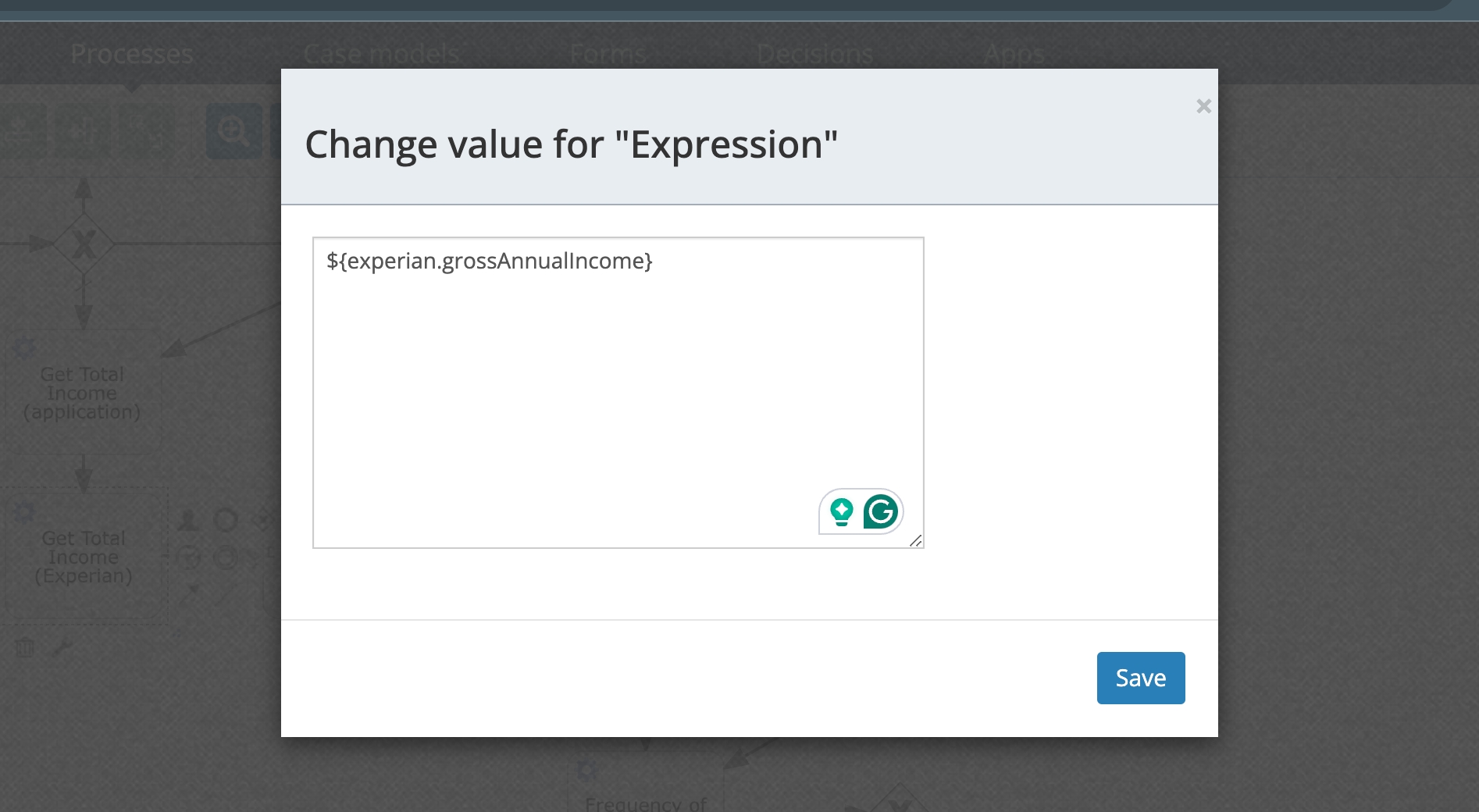
Task: Click the Save button in the dialog
Action: [x=1140, y=678]
